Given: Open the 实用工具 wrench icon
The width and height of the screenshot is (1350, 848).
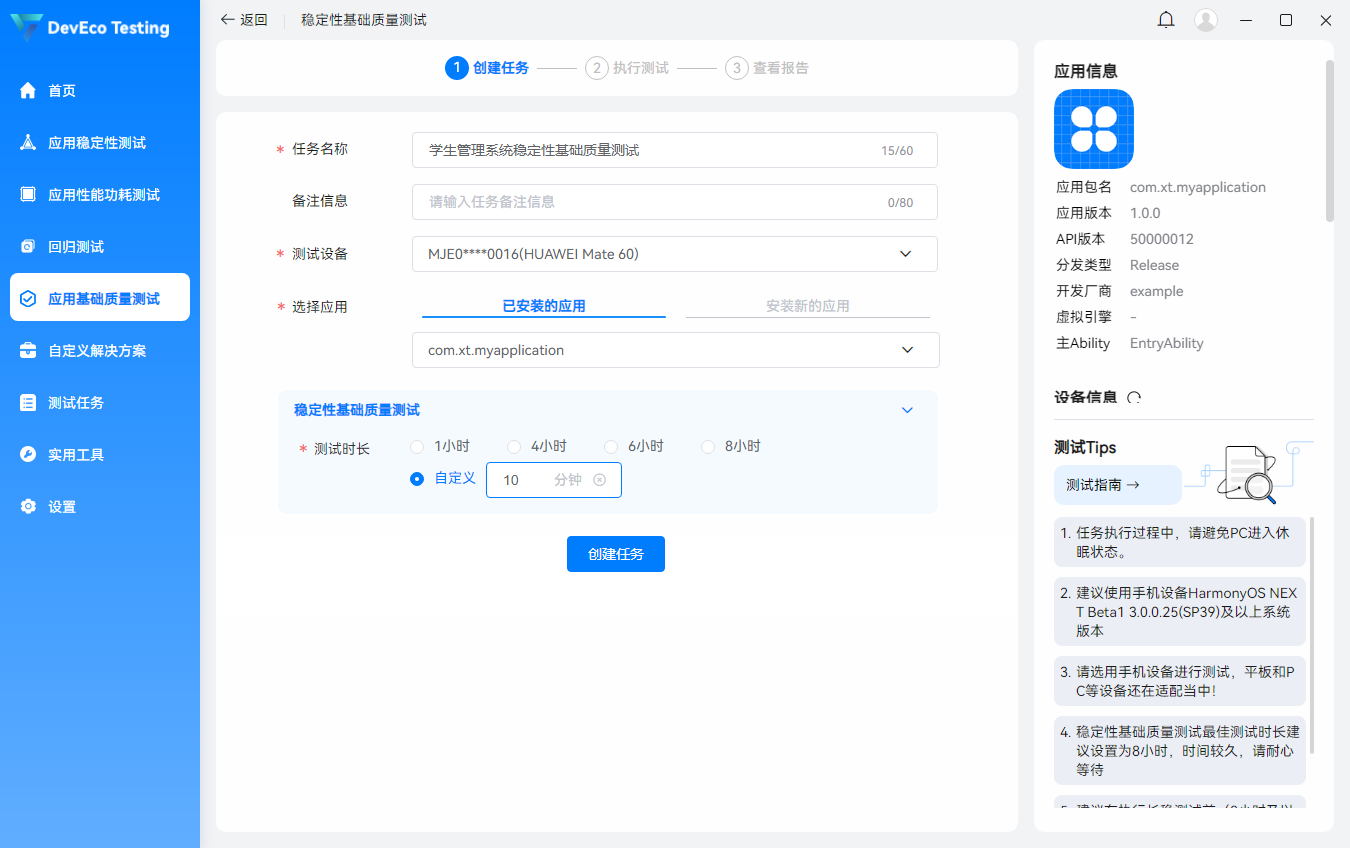Looking at the screenshot, I should coord(28,455).
